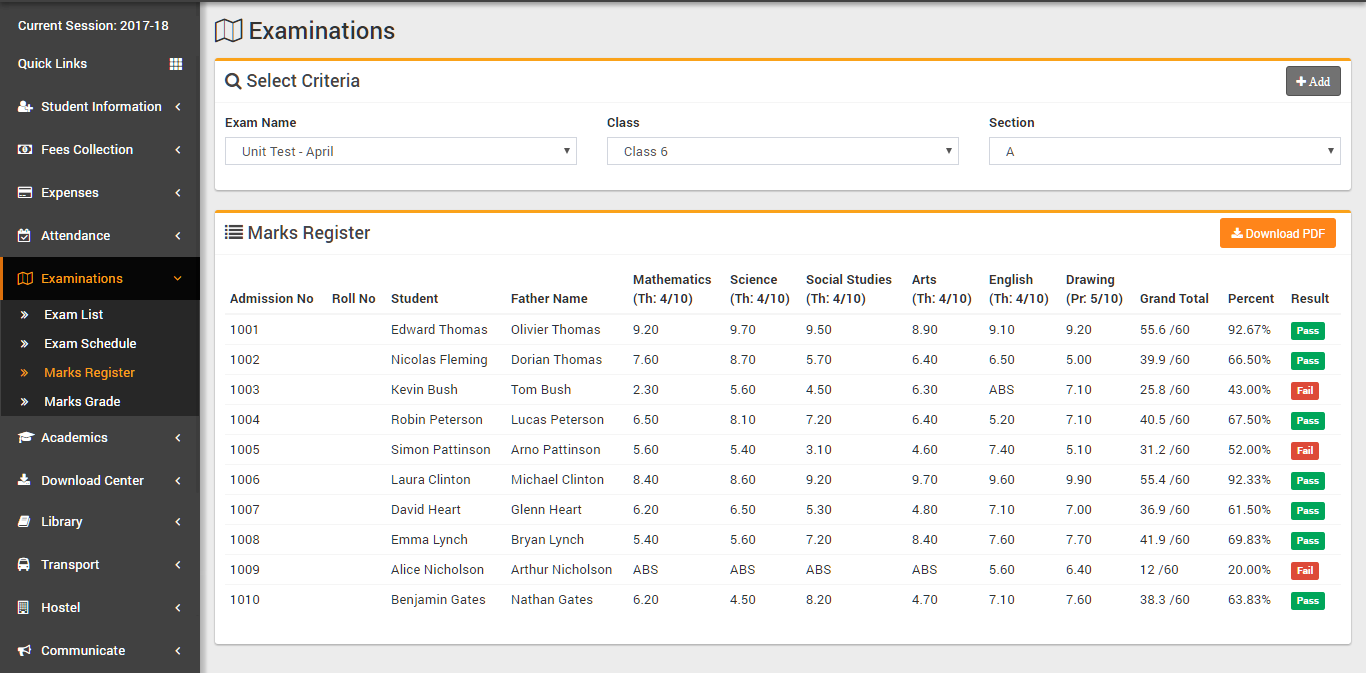This screenshot has height=673, width=1366.
Task: Click the Student Information user icon
Action: click(x=25, y=107)
